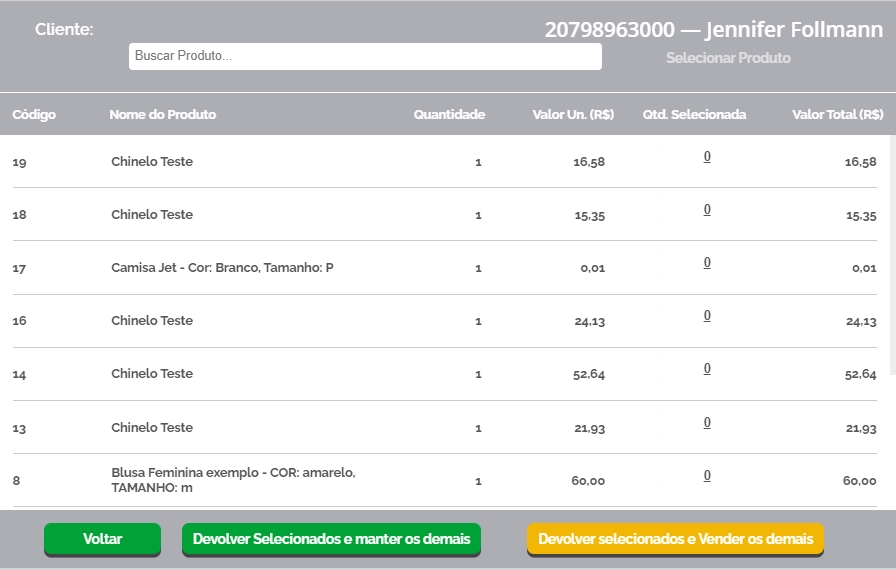The height and width of the screenshot is (570, 896).
Task: Click the Buscar Produto search field
Action: 365,56
